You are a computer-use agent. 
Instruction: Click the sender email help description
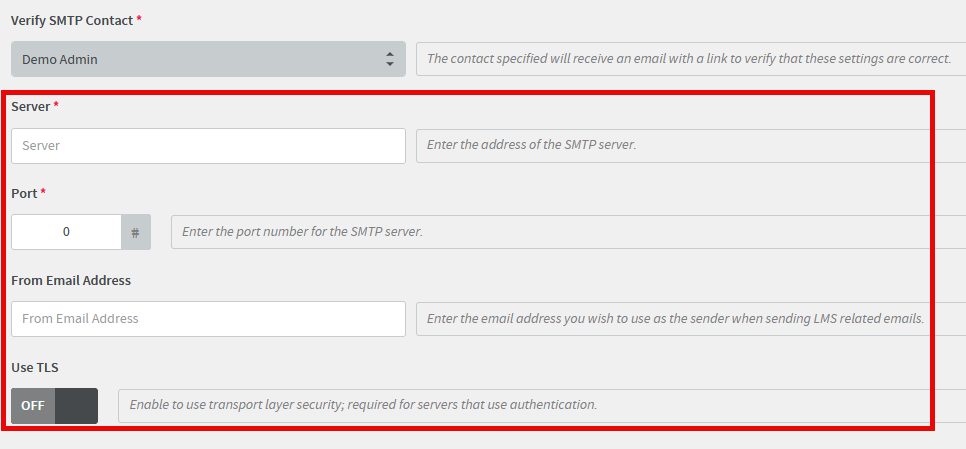[676, 318]
